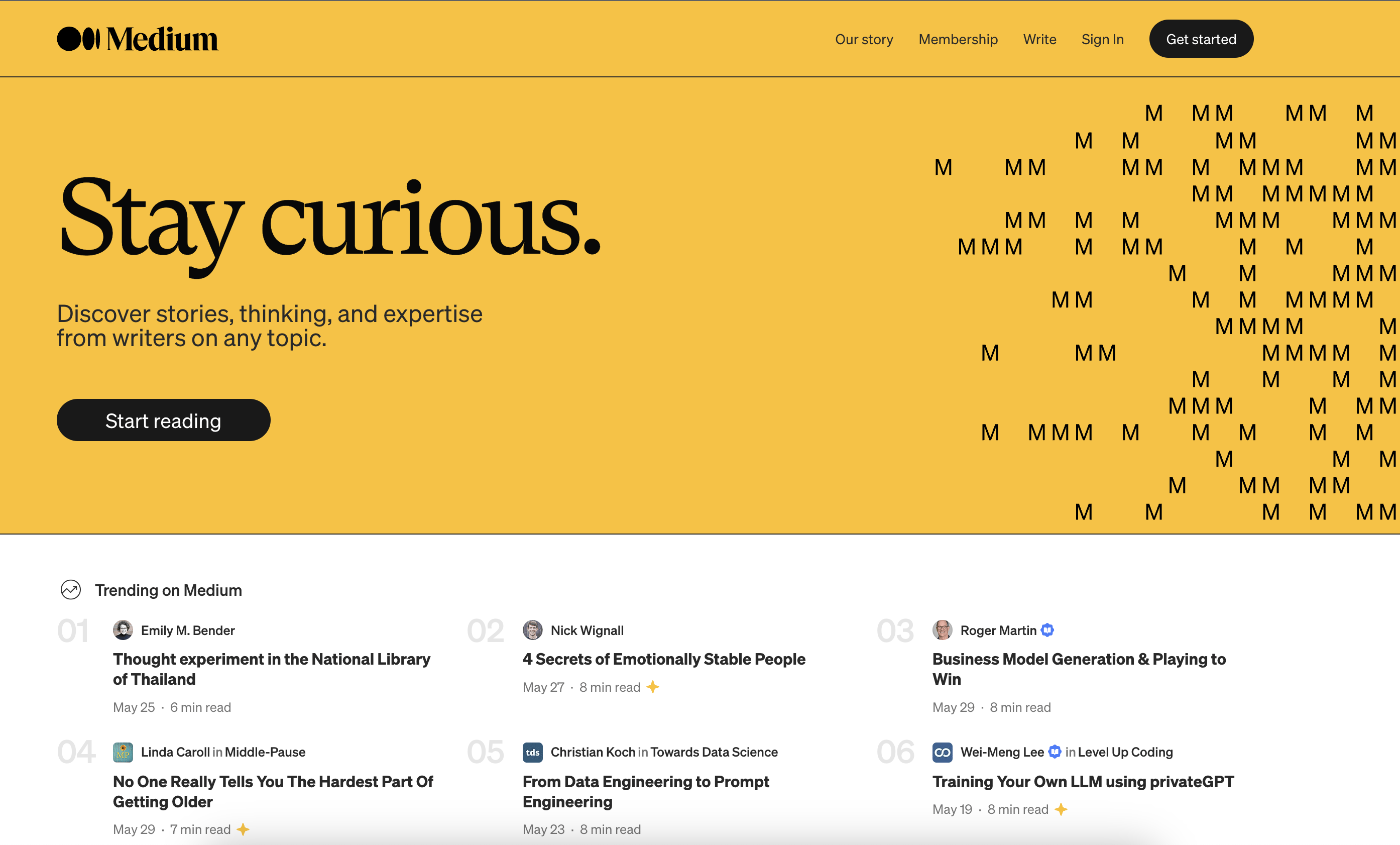1400x845 pixels.
Task: Click the 'Discover stories, thinking, and expertise' tagline
Action: point(269,326)
